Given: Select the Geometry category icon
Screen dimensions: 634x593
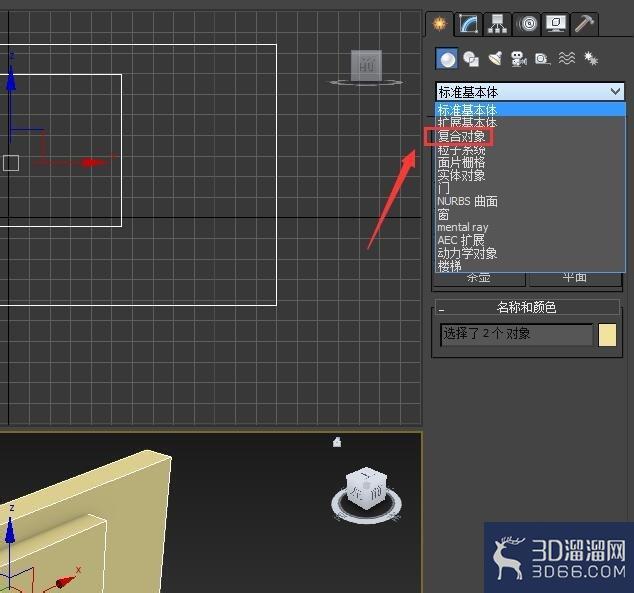Looking at the screenshot, I should click(x=447, y=59).
